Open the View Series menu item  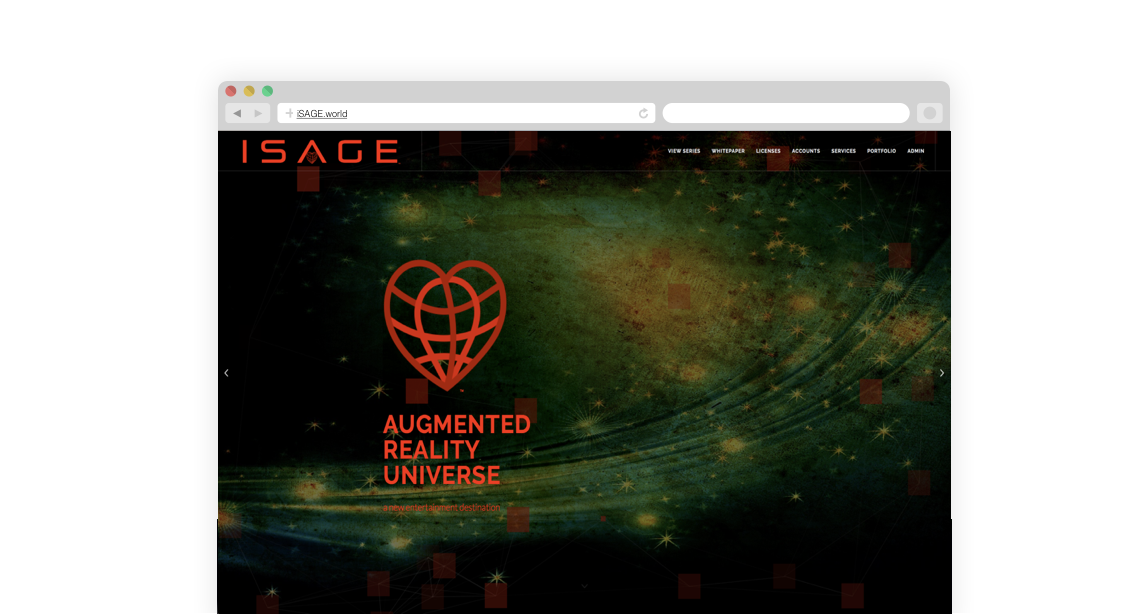coord(684,151)
